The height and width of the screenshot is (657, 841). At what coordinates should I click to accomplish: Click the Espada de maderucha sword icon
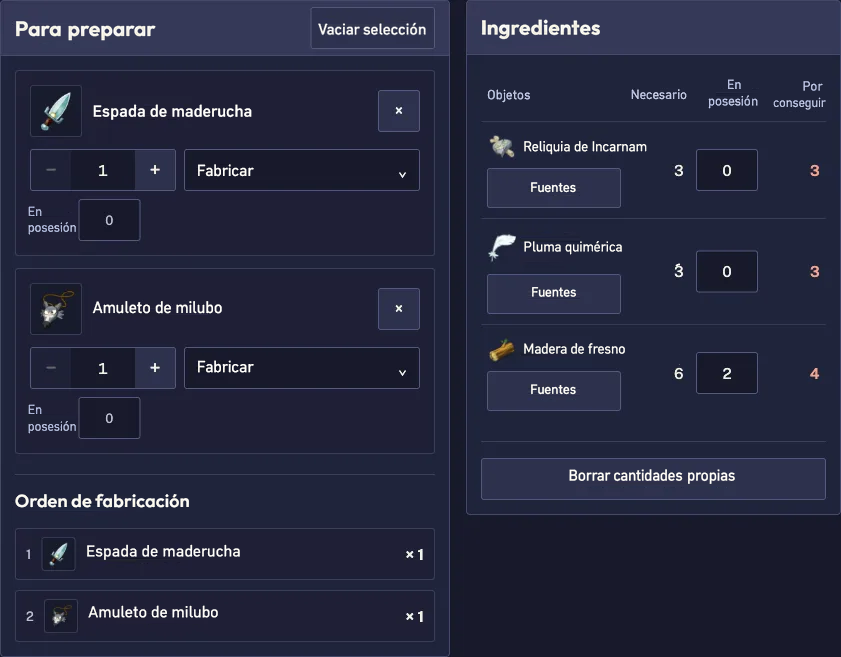click(x=56, y=111)
